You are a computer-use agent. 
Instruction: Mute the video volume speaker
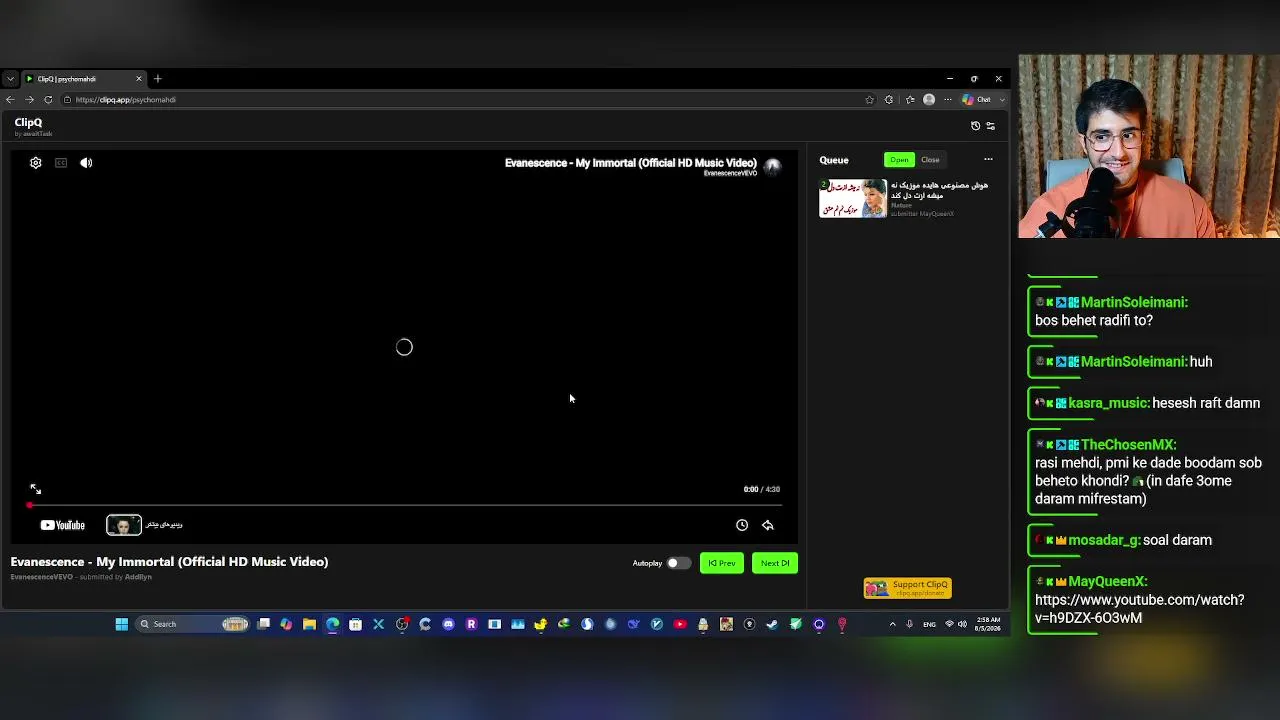(86, 163)
